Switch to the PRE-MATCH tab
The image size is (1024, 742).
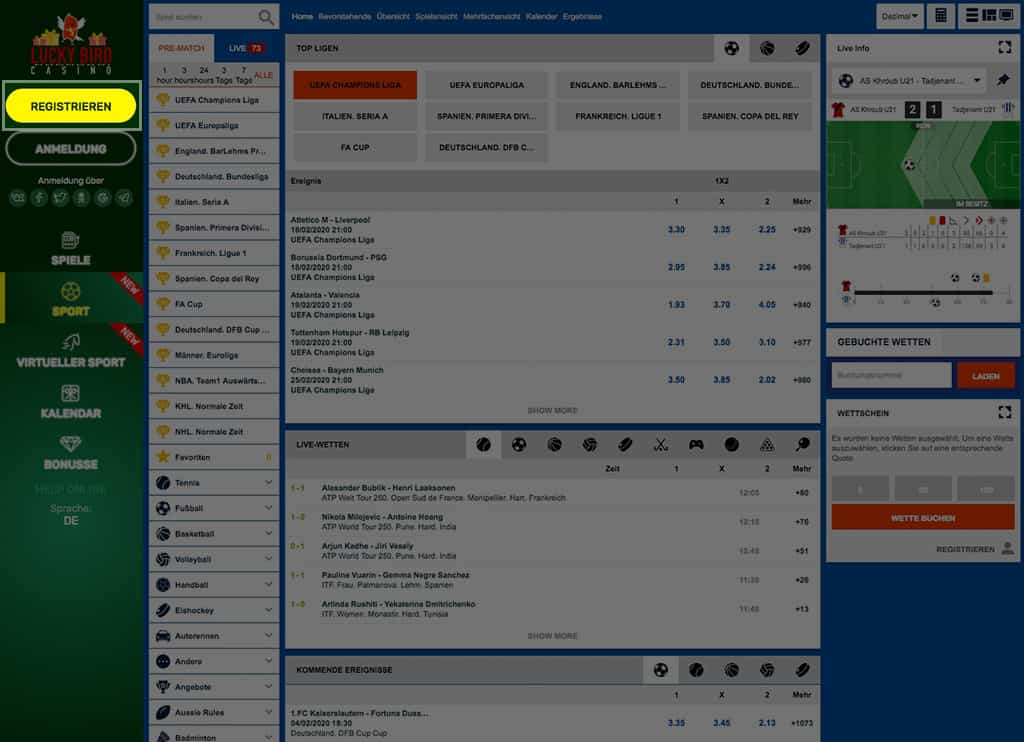(182, 48)
